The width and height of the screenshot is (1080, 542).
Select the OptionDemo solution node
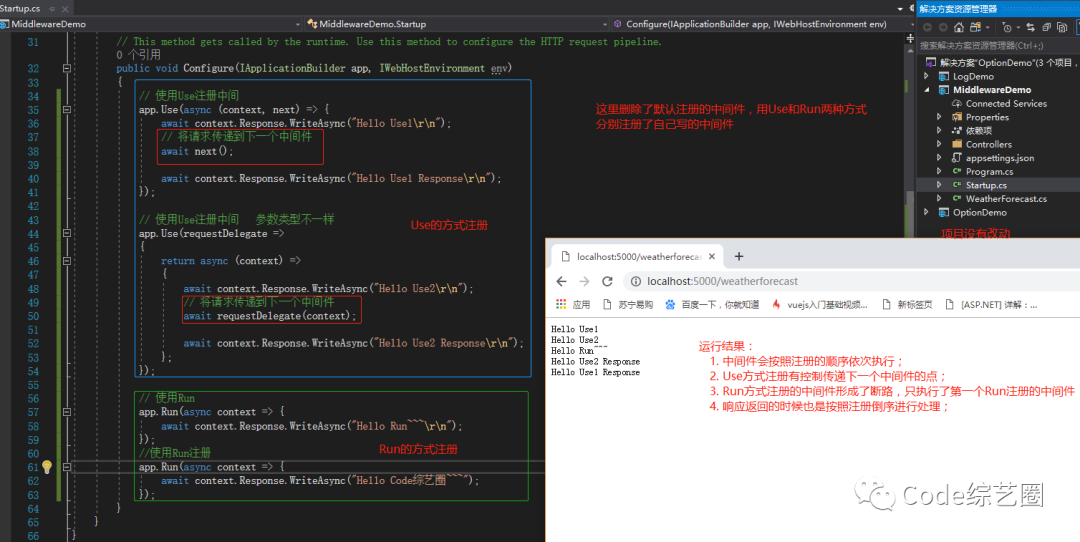pos(999,63)
